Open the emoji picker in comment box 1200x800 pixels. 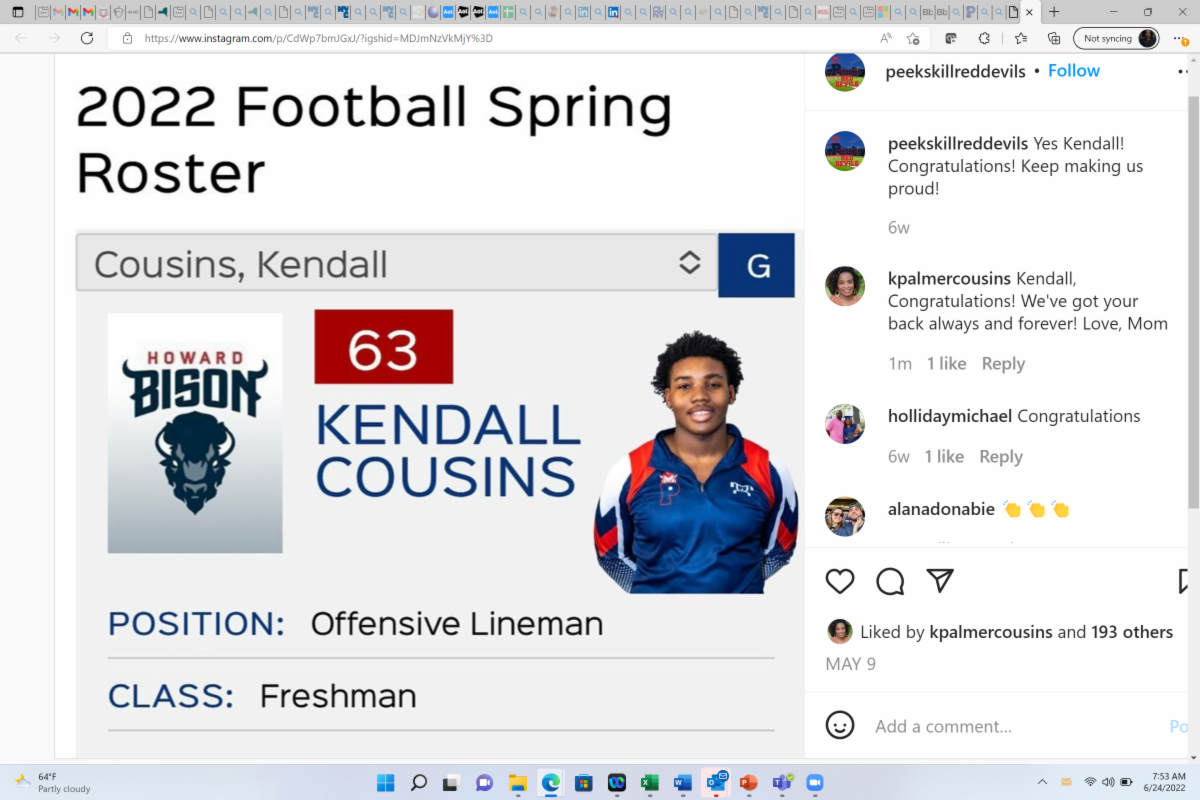click(x=840, y=725)
